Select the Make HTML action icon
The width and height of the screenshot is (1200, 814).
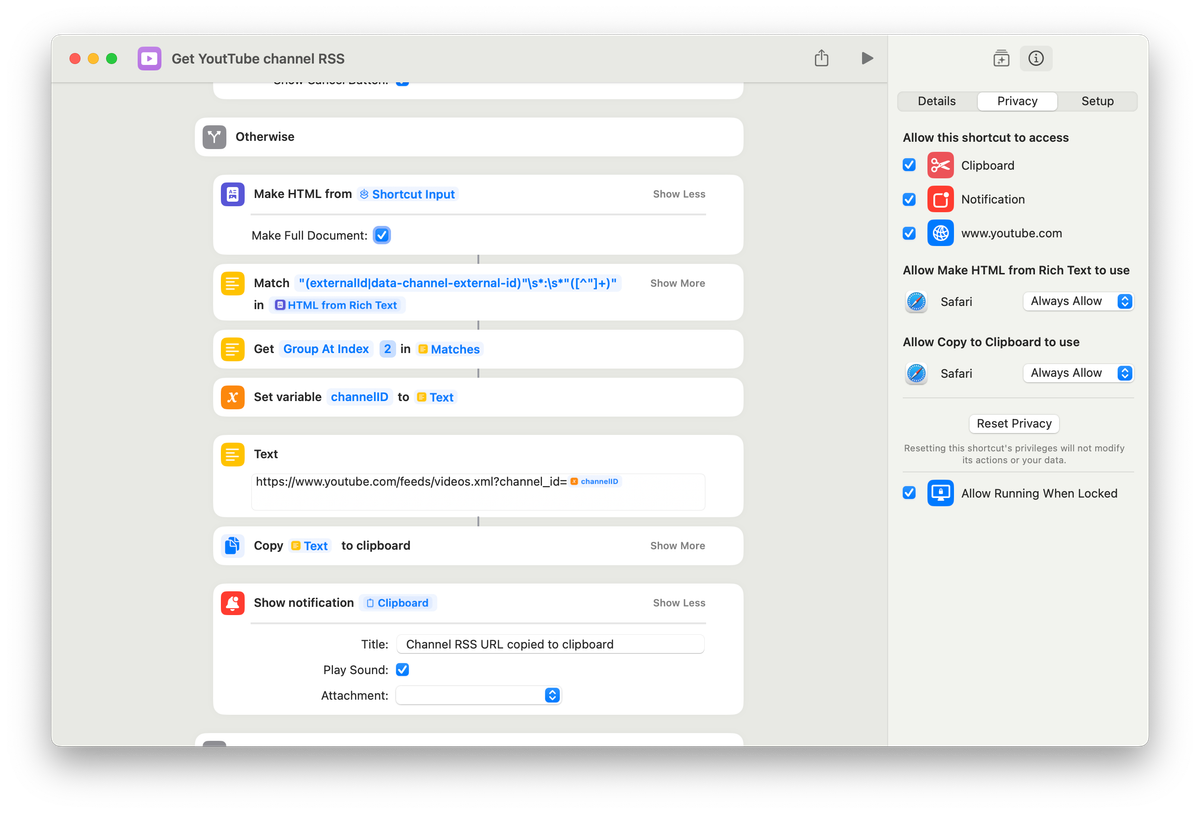coord(232,194)
